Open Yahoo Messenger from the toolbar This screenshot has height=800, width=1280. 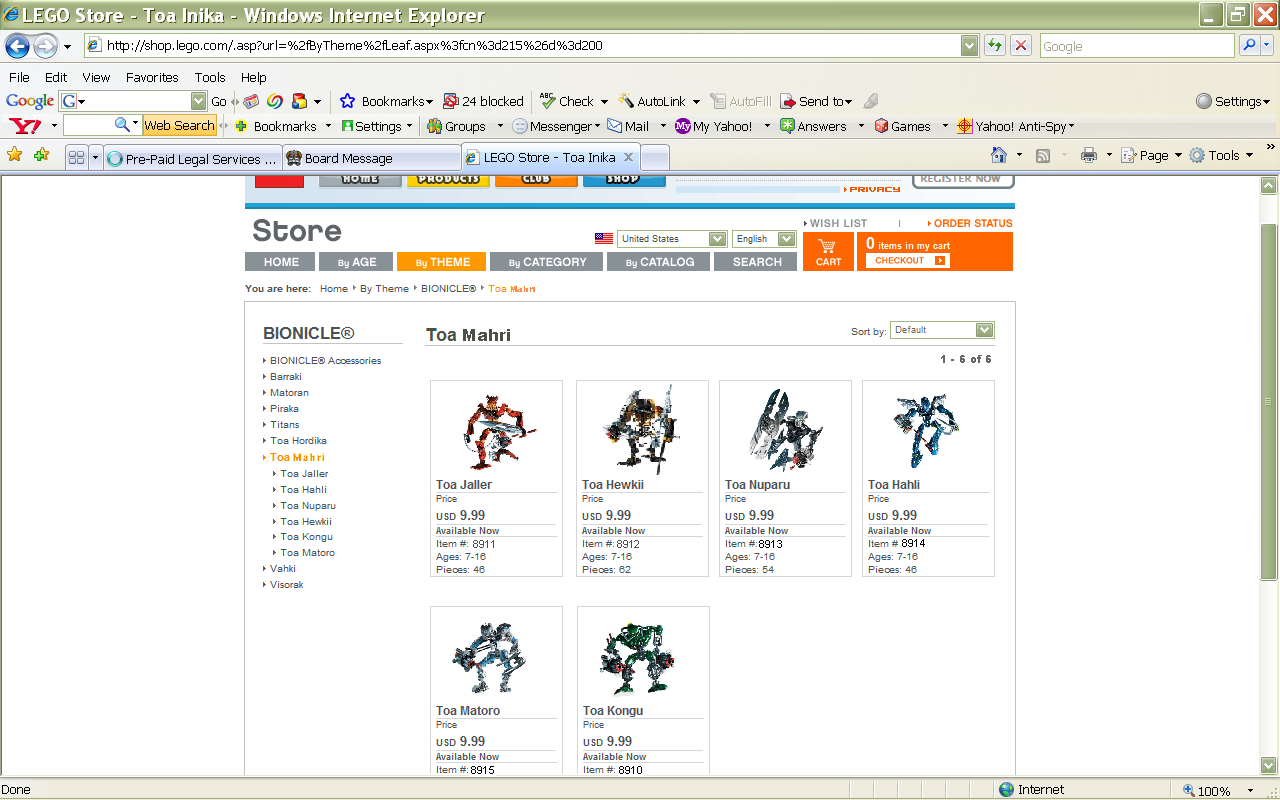point(552,126)
